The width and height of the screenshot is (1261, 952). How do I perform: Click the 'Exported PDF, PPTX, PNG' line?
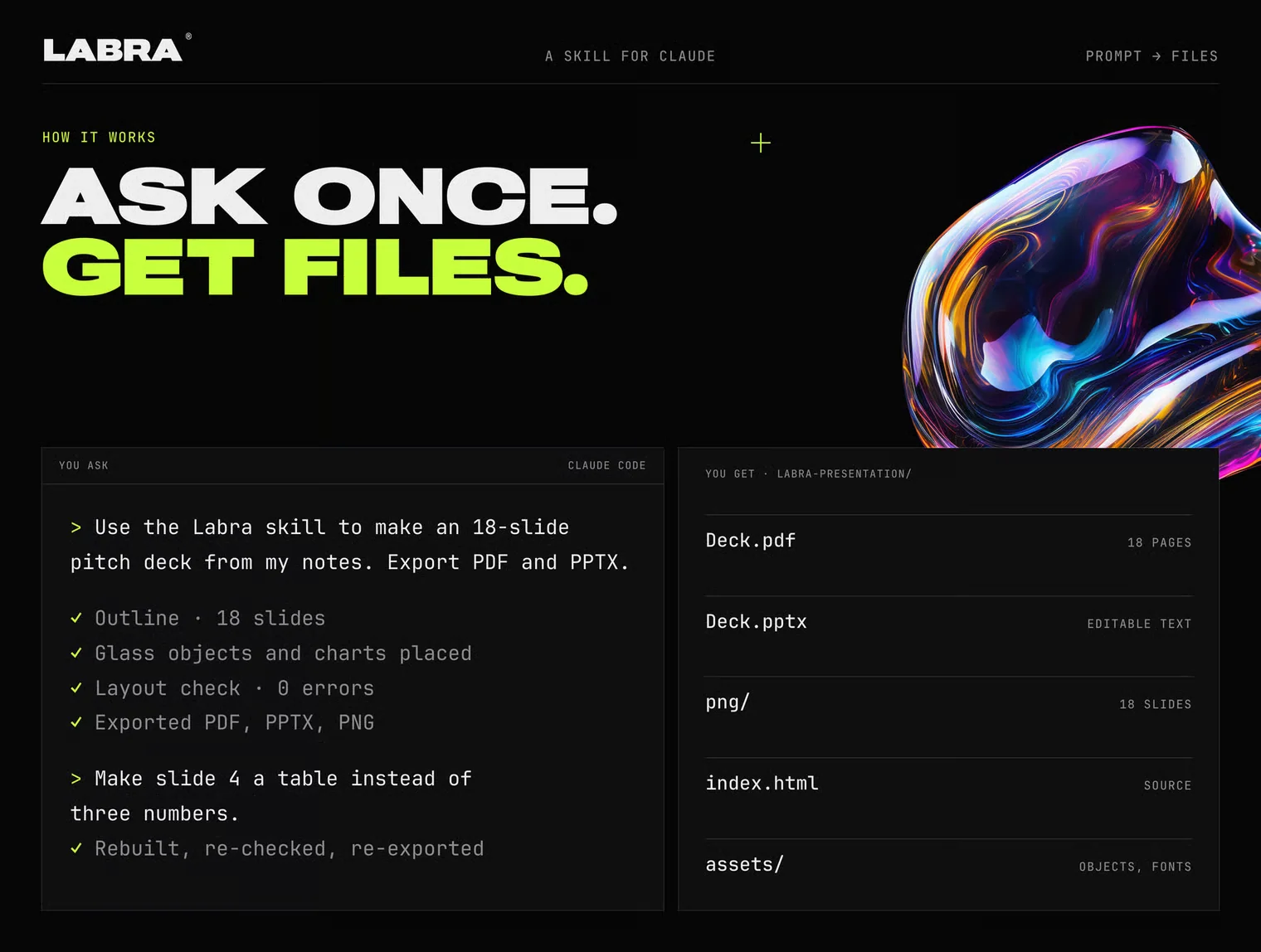(234, 722)
